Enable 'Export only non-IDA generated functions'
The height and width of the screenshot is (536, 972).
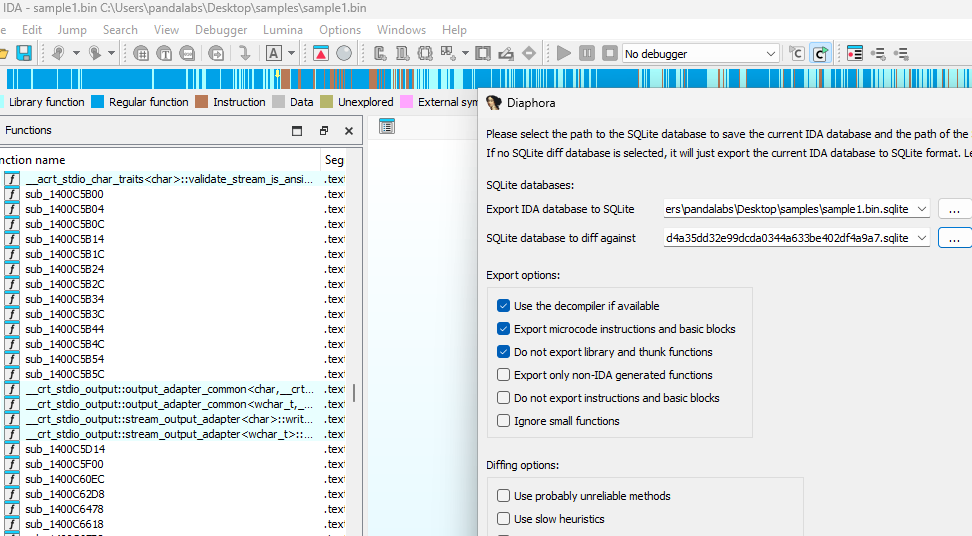click(504, 375)
